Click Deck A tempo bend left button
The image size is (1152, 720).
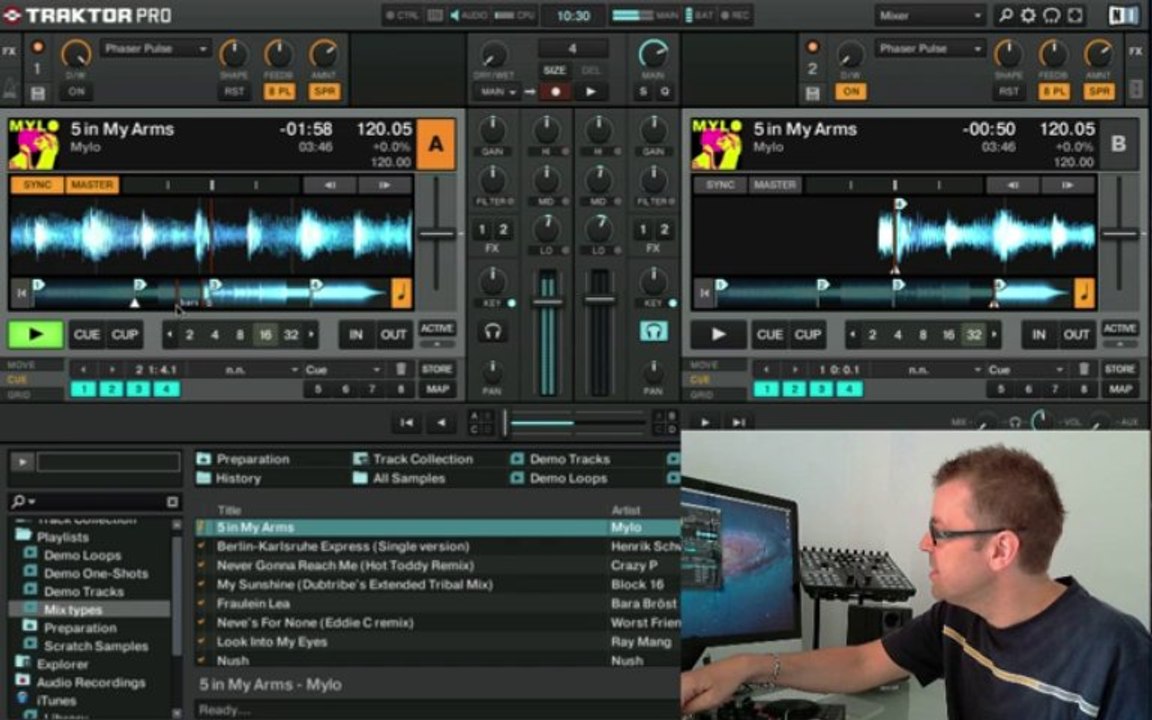[x=329, y=185]
